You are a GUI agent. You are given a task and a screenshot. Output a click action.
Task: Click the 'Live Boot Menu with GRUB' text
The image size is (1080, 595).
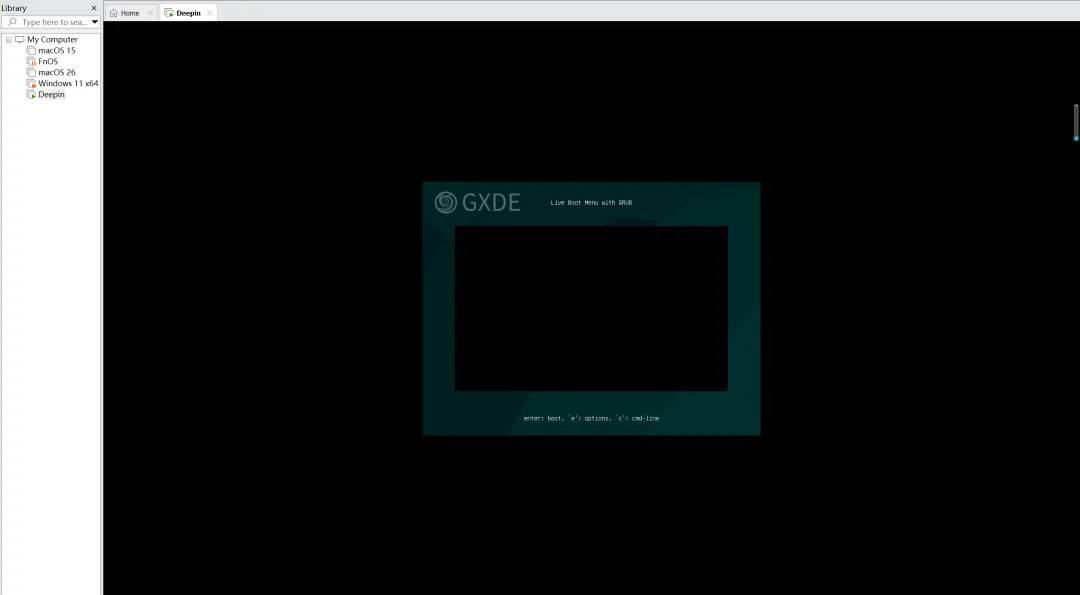[x=591, y=202]
